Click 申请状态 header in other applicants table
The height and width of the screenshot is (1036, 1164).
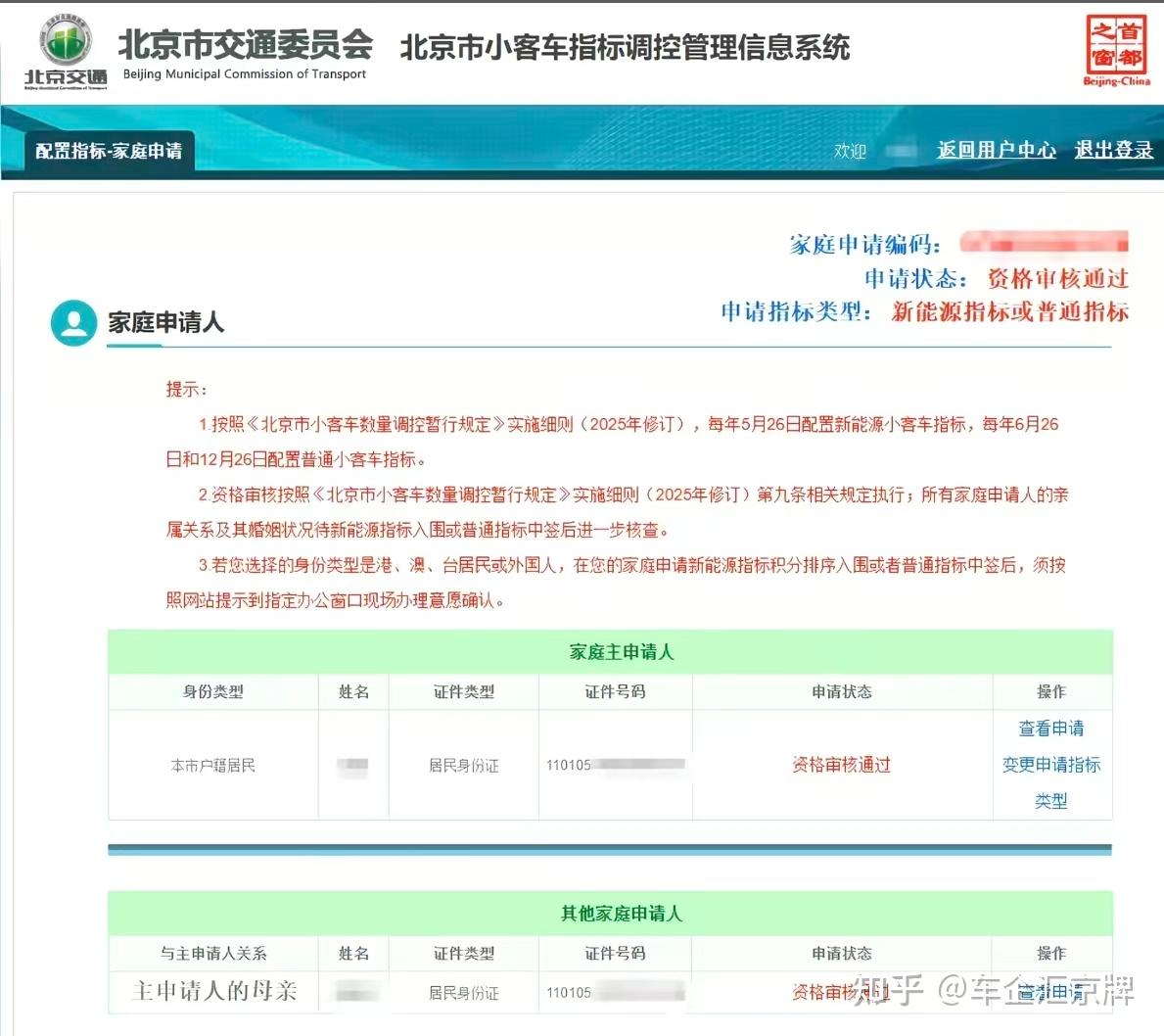841,953
